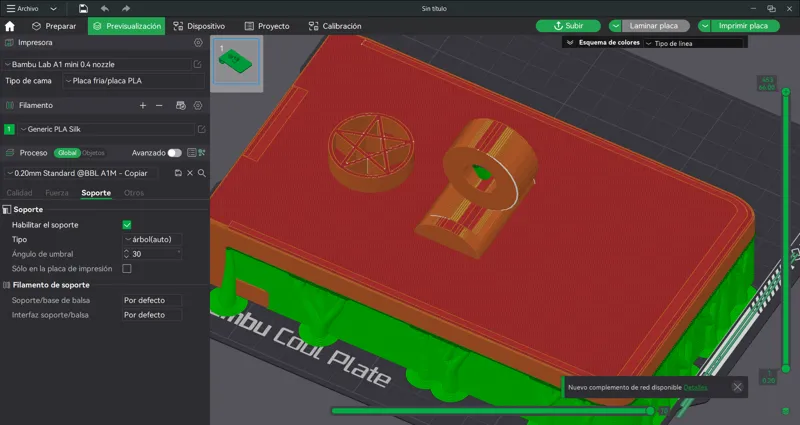Go to the home screen icon

10,26
